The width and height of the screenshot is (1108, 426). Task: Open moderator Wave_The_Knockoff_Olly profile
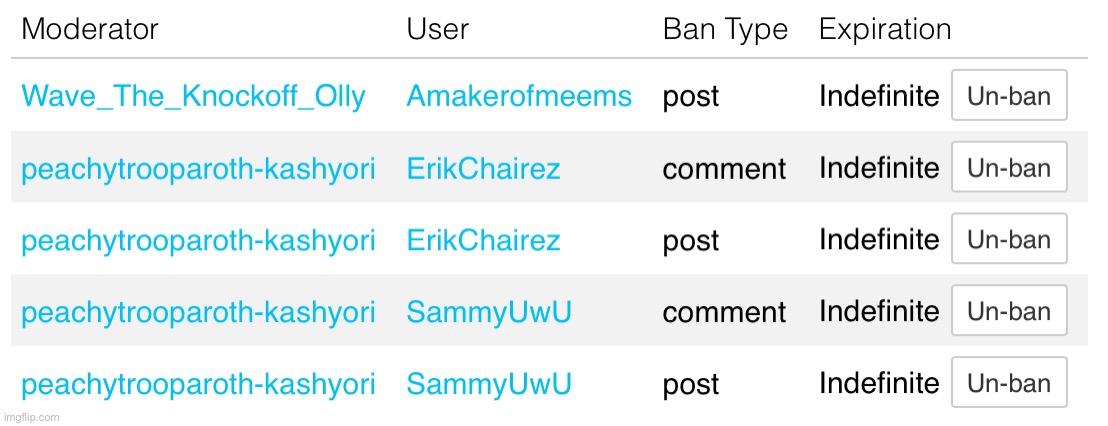(x=193, y=96)
